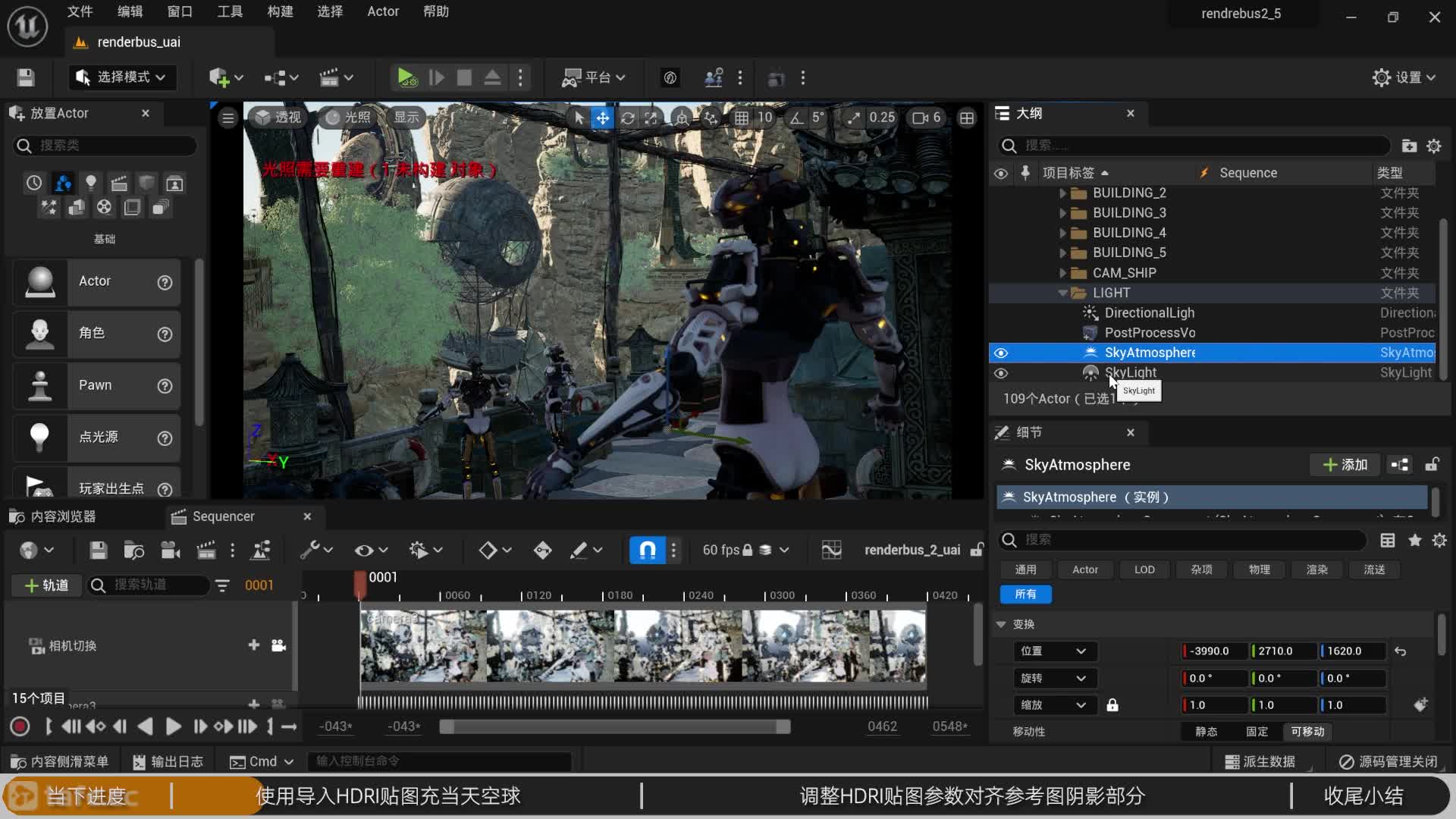Click the camera cut thumbnail clip
The image size is (1456, 819).
pyautogui.click(x=643, y=645)
